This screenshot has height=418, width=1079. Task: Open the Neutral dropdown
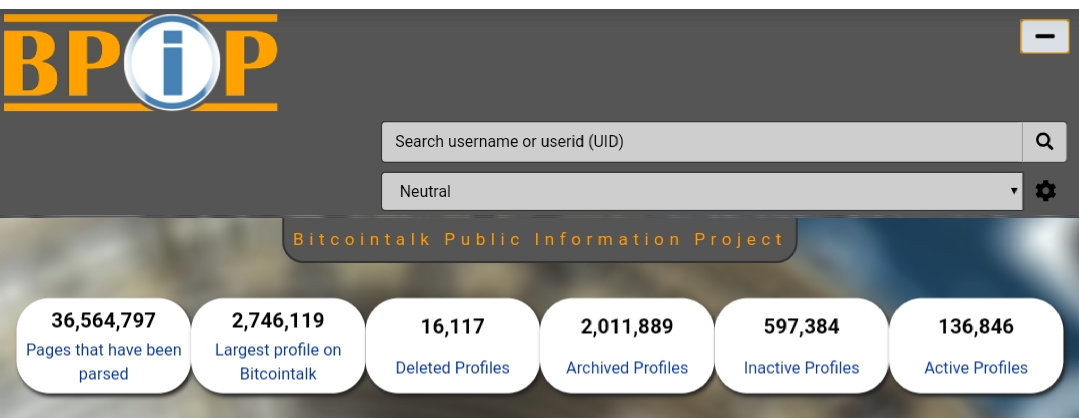(x=702, y=191)
